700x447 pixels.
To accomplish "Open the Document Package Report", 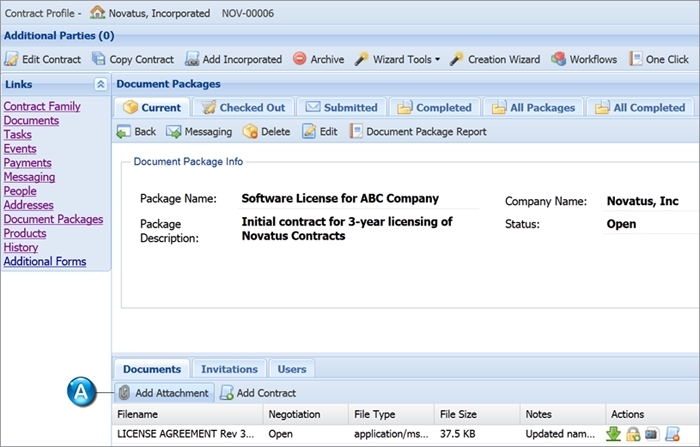I will tap(418, 132).
